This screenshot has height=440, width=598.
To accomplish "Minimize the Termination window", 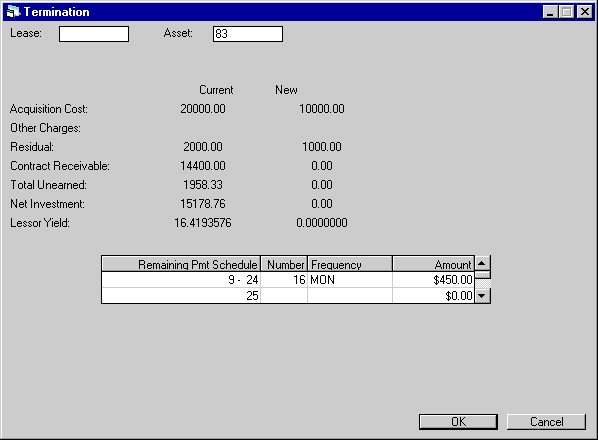I will (550, 12).
